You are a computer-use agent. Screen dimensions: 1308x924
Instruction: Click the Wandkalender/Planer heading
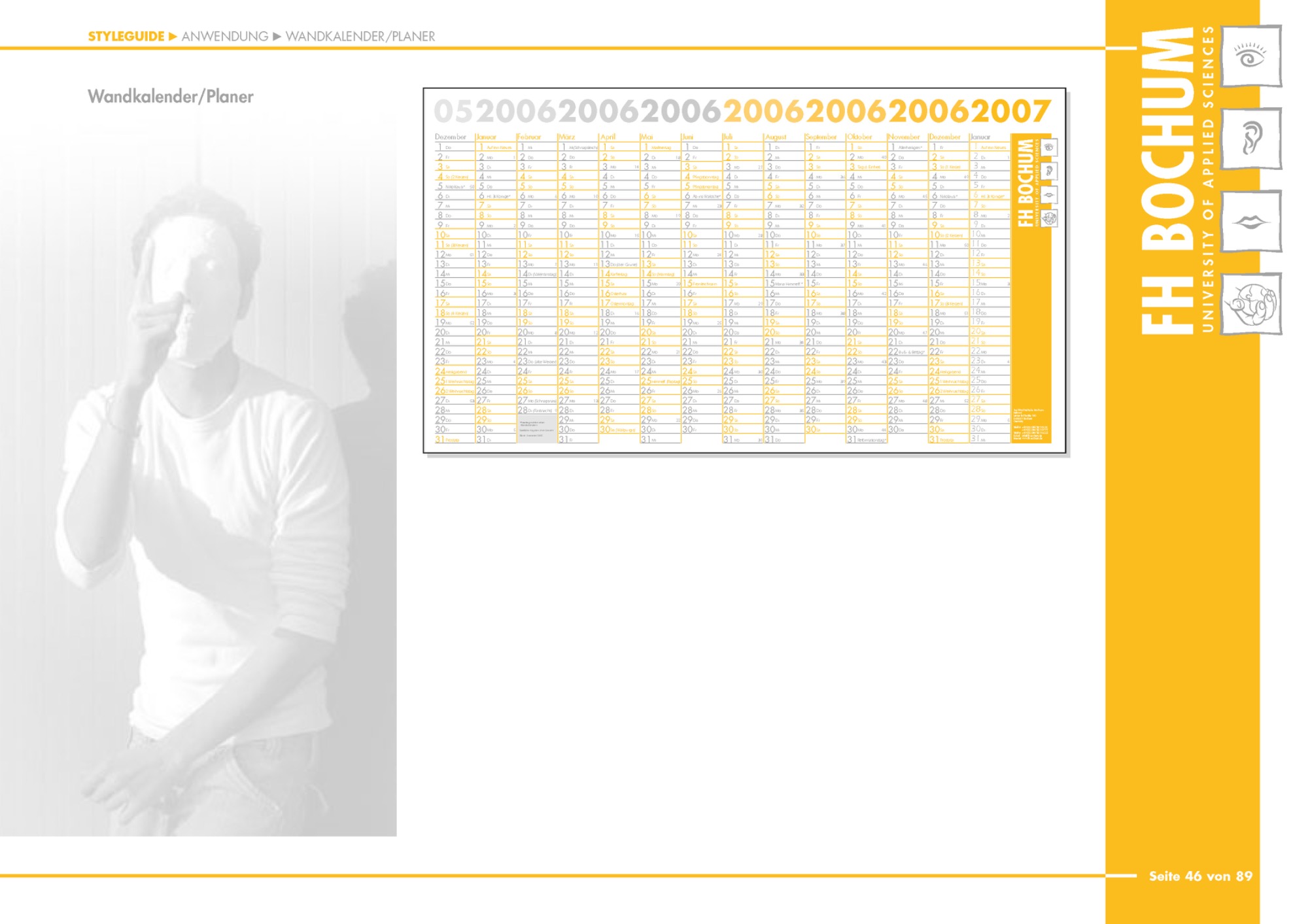tap(170, 97)
